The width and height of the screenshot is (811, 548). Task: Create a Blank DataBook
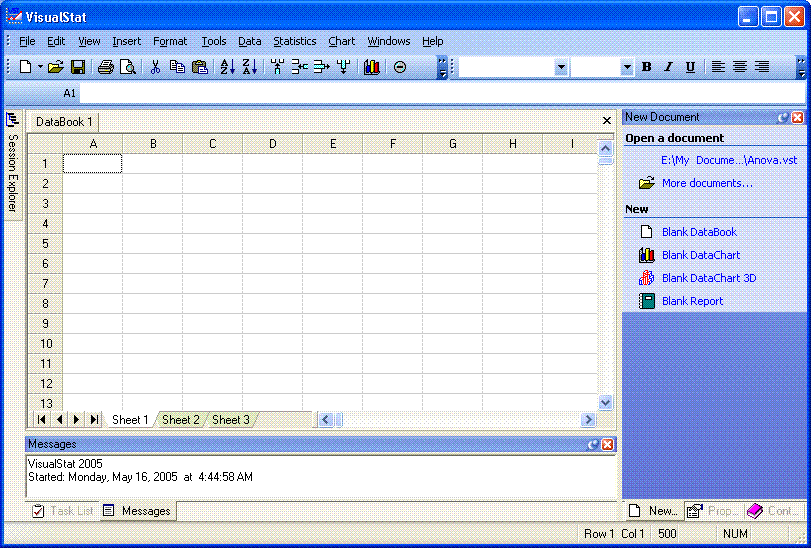click(x=699, y=232)
